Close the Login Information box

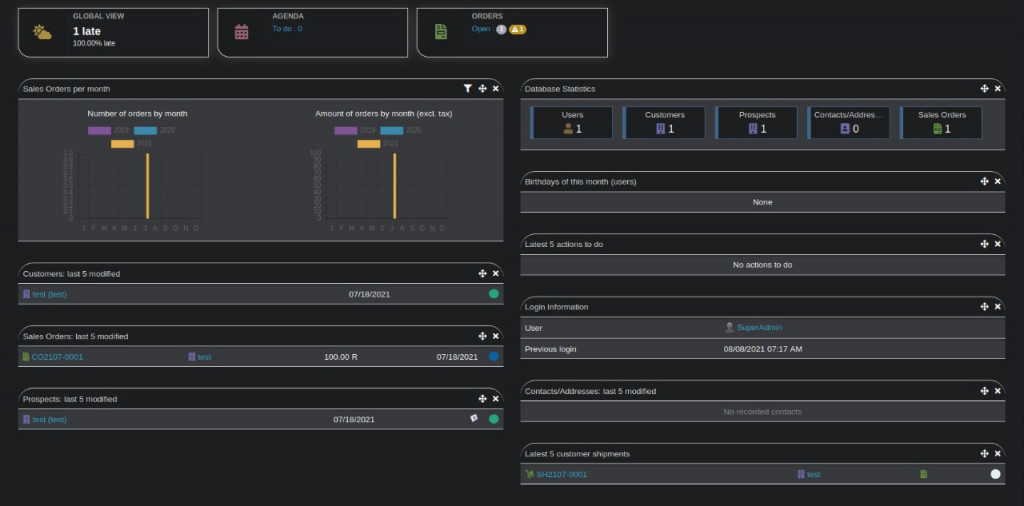(997, 307)
